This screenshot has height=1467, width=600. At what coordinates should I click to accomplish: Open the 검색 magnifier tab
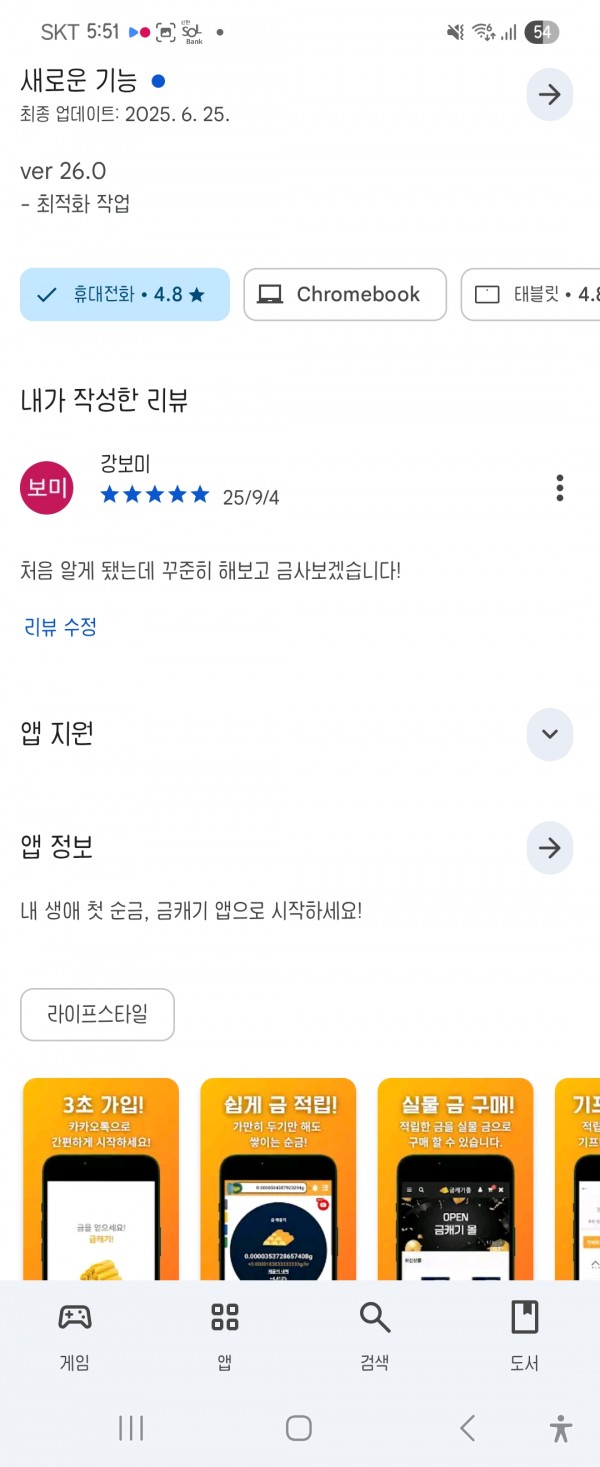tap(375, 1336)
